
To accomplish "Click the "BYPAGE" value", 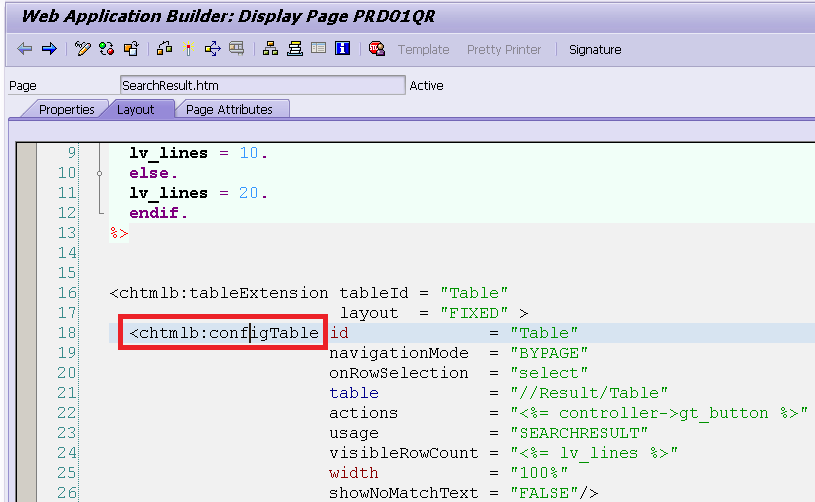I will (549, 353).
